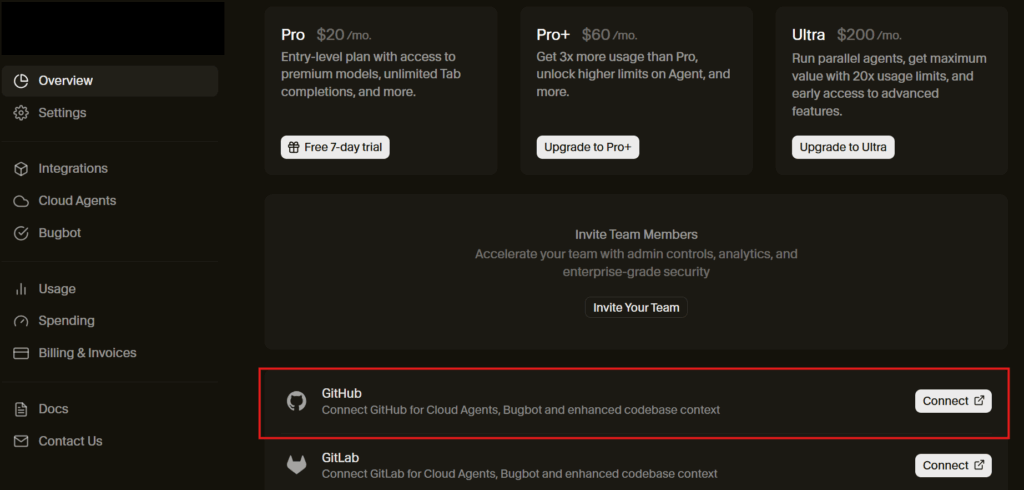Click the Usage bar chart icon
Image resolution: width=1024 pixels, height=490 pixels.
21,289
